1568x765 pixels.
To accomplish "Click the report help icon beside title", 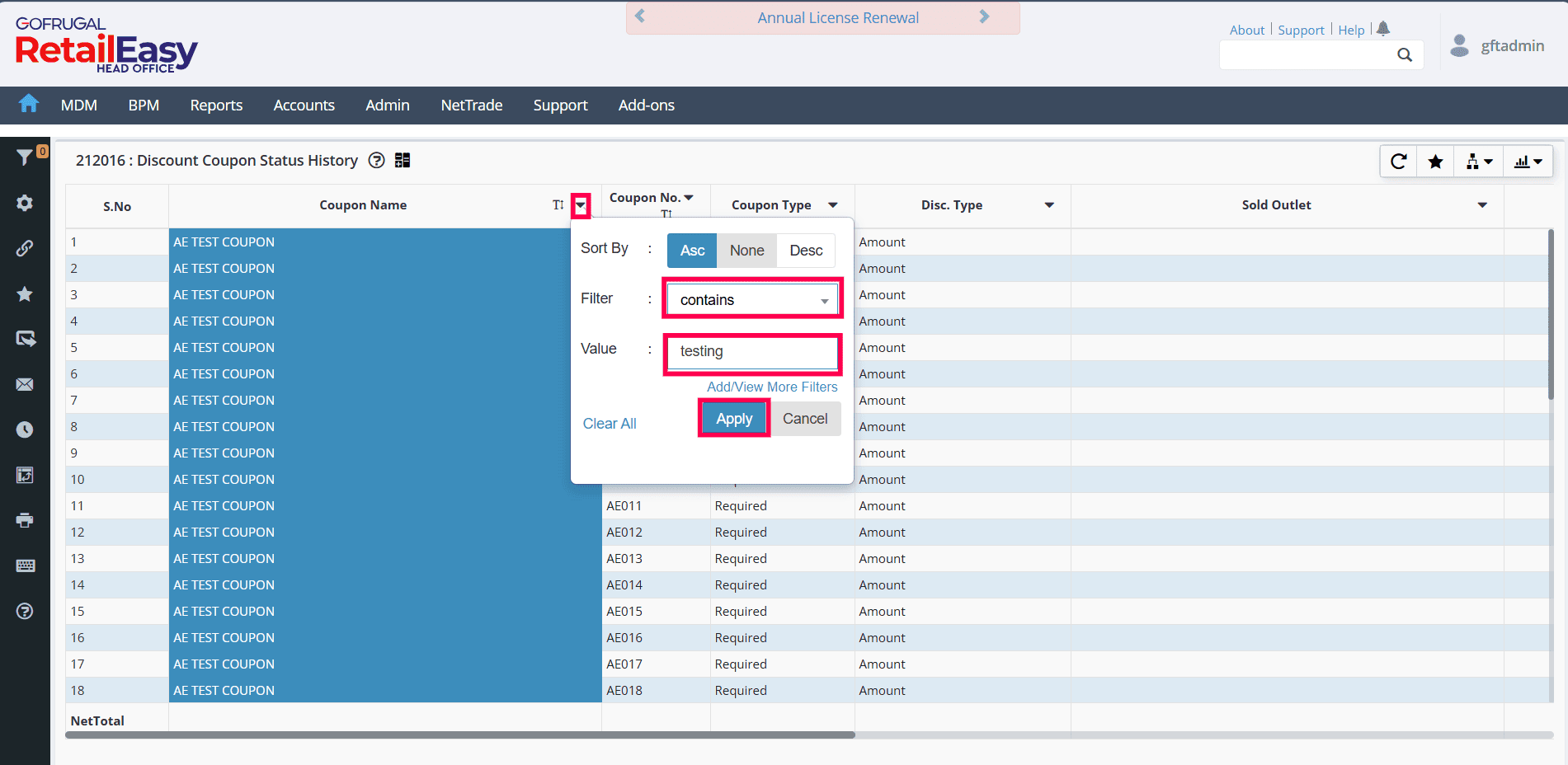I will 376,160.
